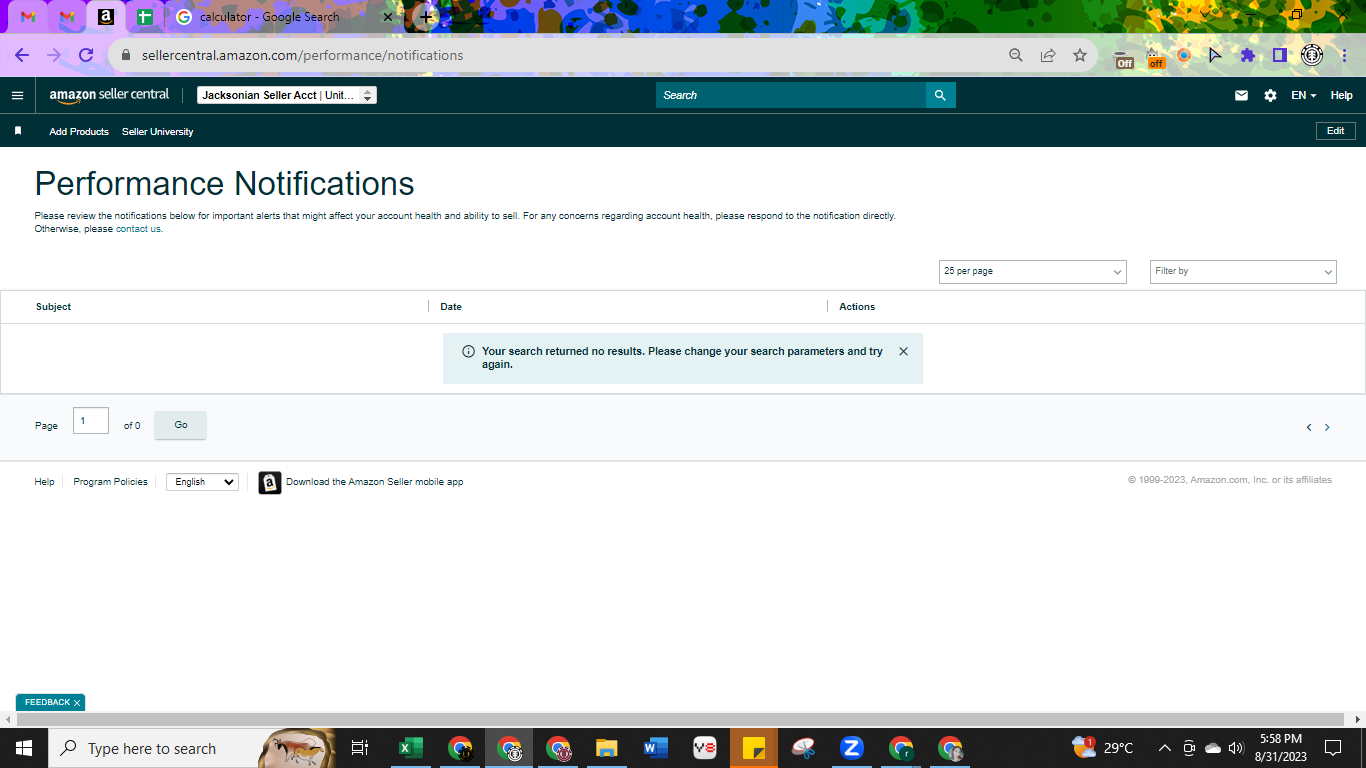1366x768 pixels.
Task: Click the Go page button
Action: [x=180, y=425]
